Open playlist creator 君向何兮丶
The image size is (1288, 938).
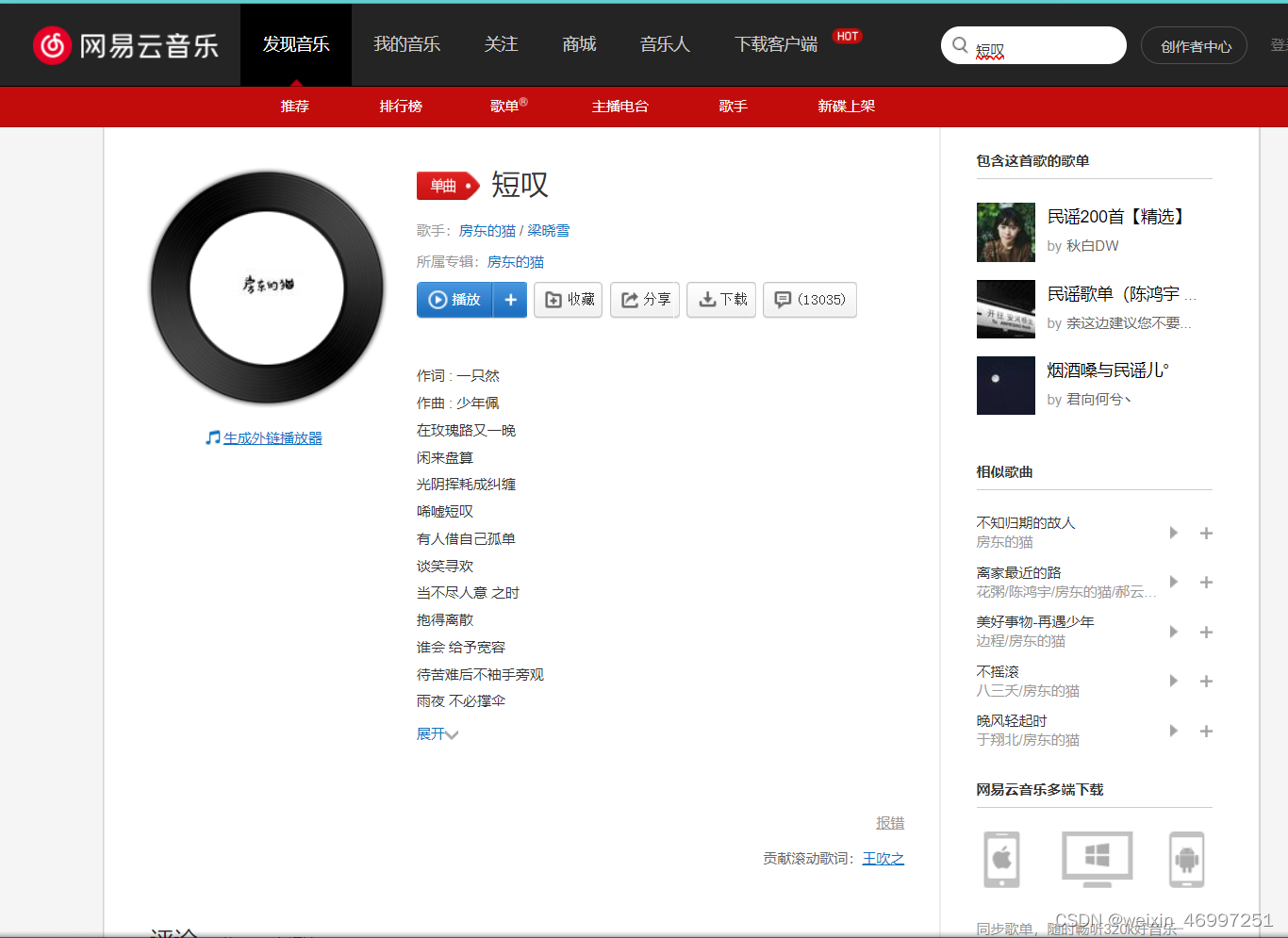(x=1099, y=400)
